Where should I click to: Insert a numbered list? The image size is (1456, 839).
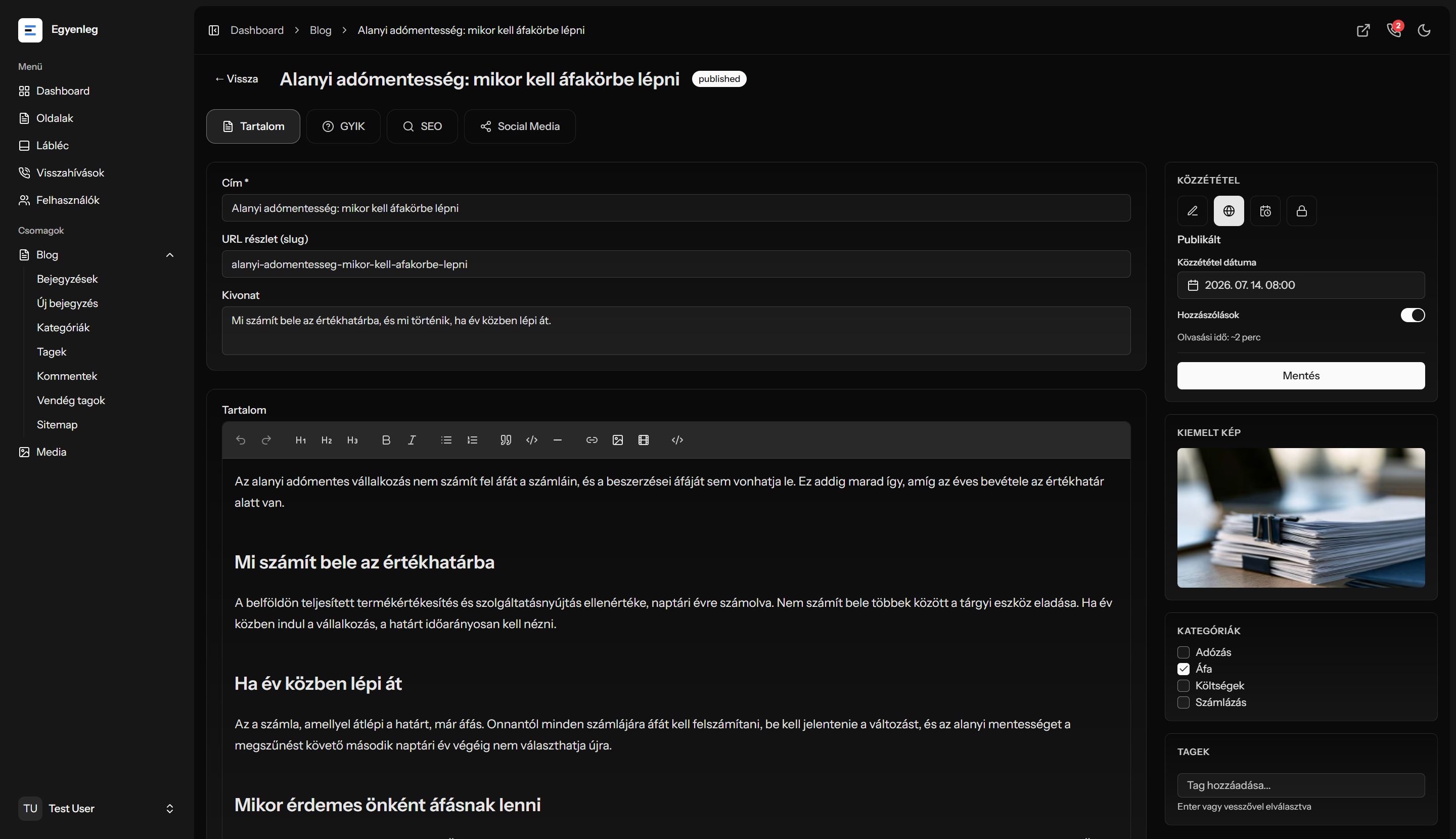pyautogui.click(x=472, y=440)
